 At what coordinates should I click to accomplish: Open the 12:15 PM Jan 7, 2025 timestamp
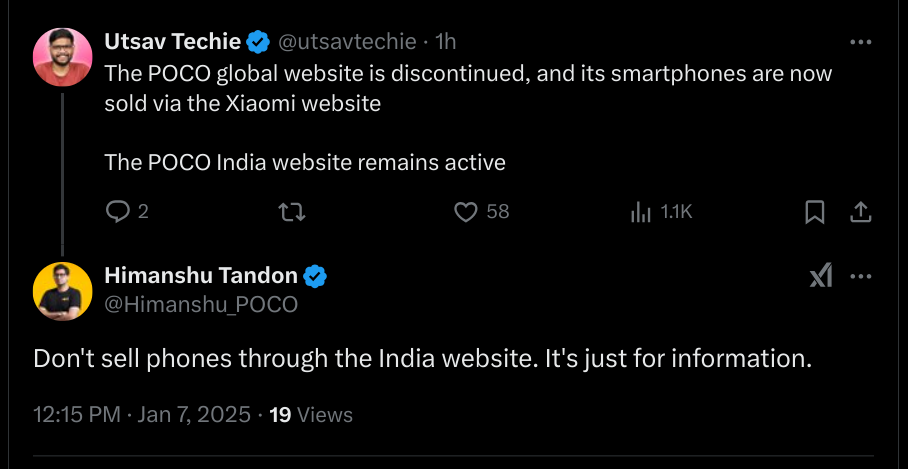(141, 414)
